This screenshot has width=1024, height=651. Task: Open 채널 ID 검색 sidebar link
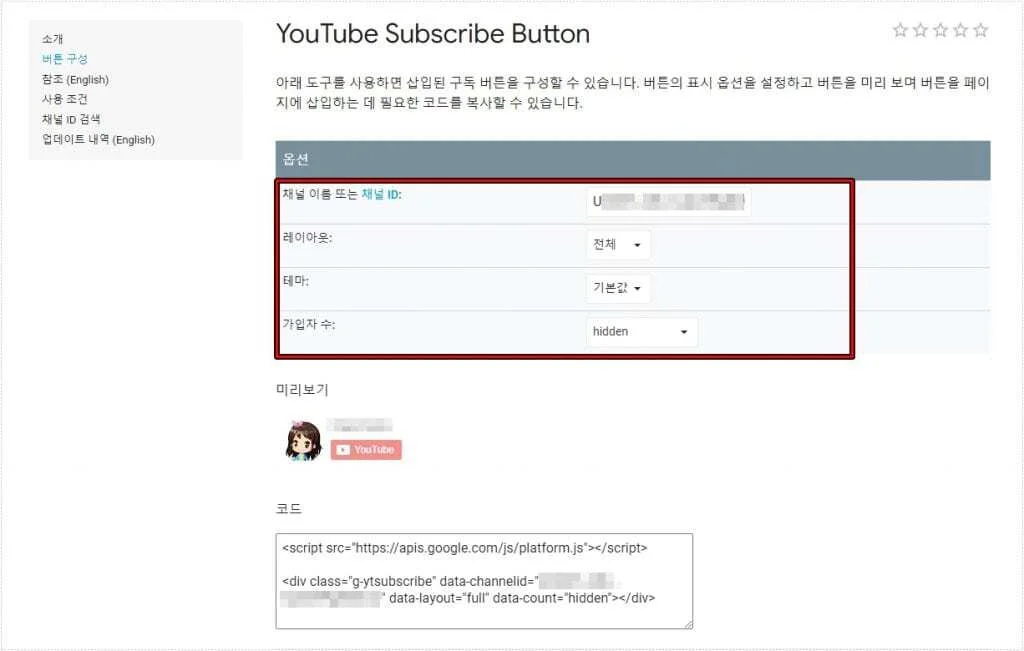[x=71, y=119]
